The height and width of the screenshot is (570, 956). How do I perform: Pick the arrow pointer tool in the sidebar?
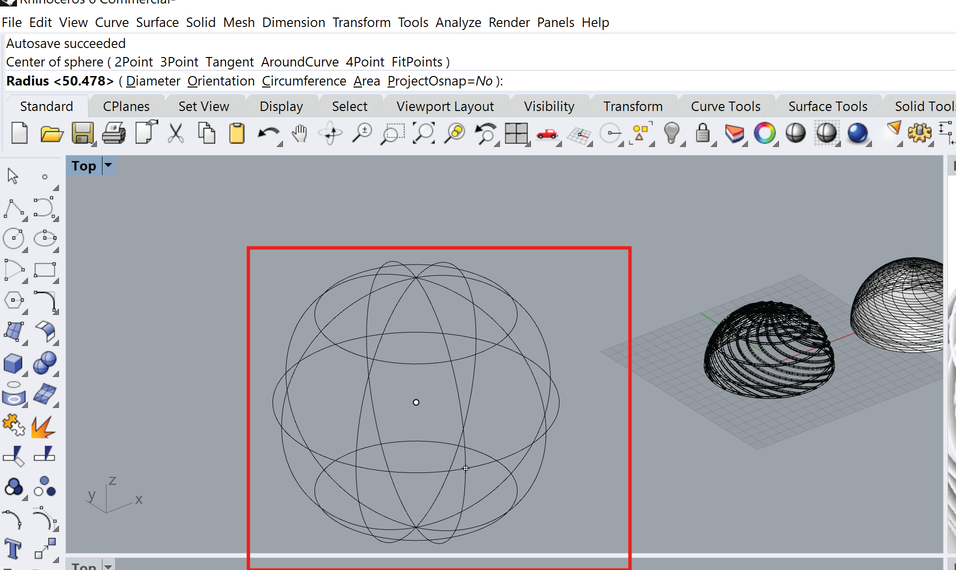(x=13, y=176)
